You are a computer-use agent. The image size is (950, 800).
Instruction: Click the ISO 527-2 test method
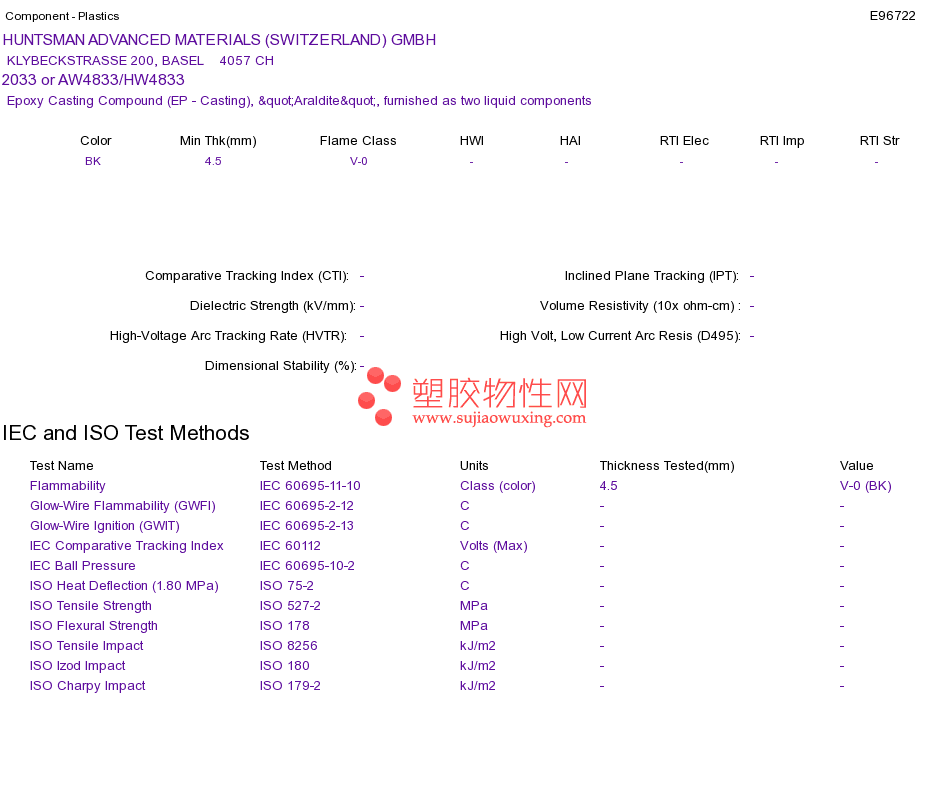[290, 606]
